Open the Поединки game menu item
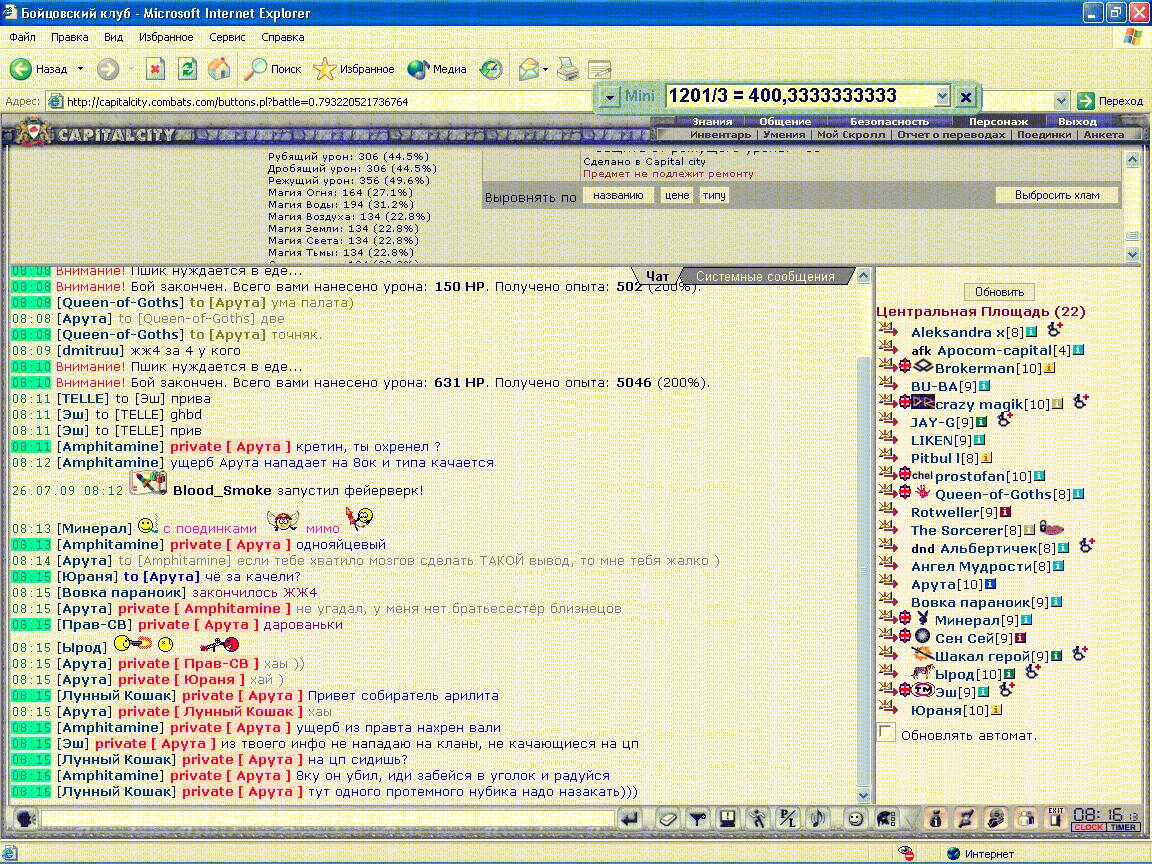Viewport: 1152px width, 864px height. (x=1043, y=134)
